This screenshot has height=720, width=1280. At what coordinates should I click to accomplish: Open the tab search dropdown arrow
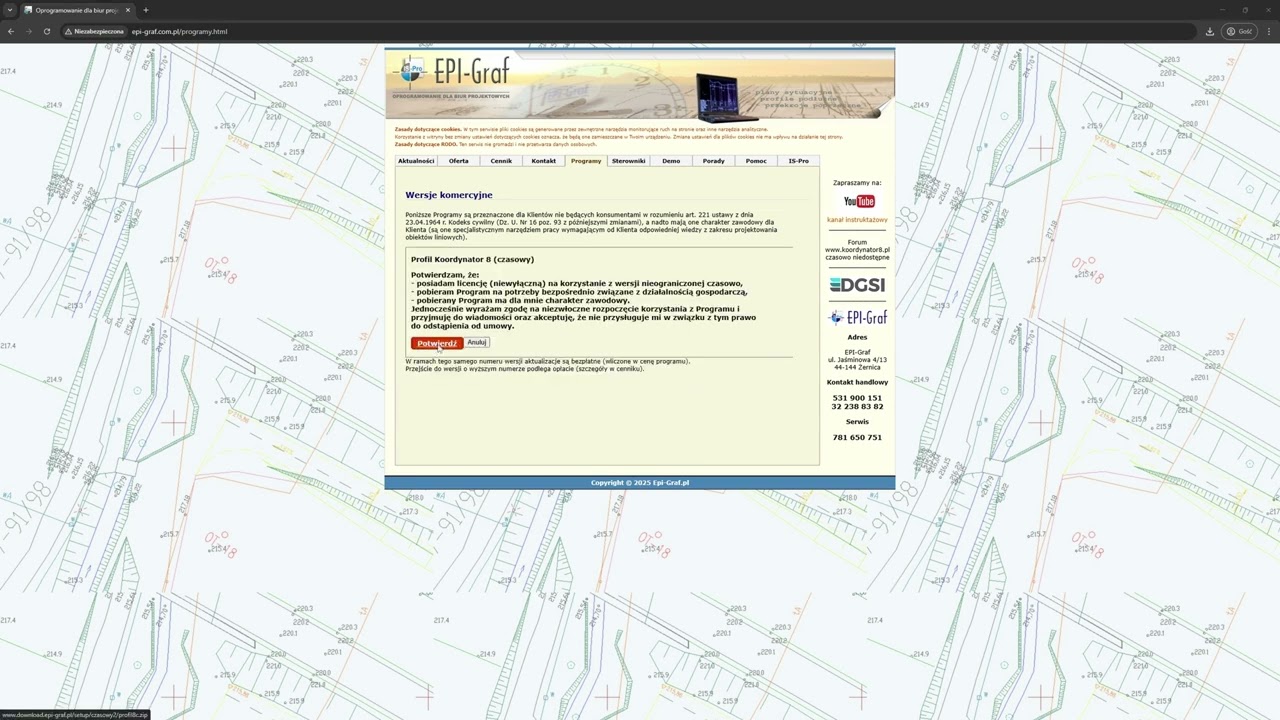coord(10,10)
